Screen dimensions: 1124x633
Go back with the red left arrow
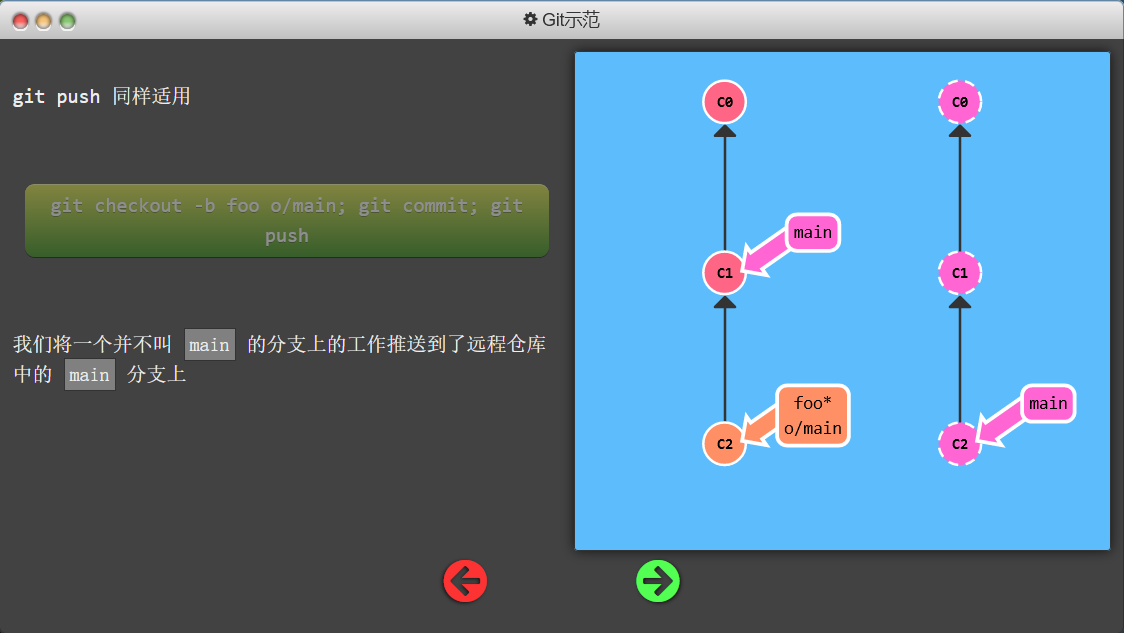pos(465,580)
